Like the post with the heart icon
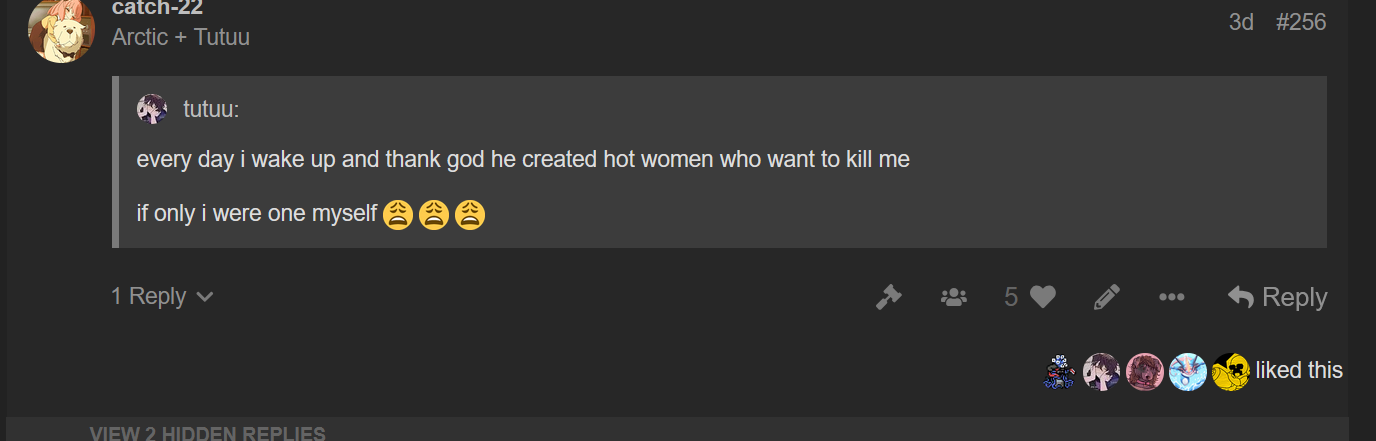 pyautogui.click(x=1043, y=297)
